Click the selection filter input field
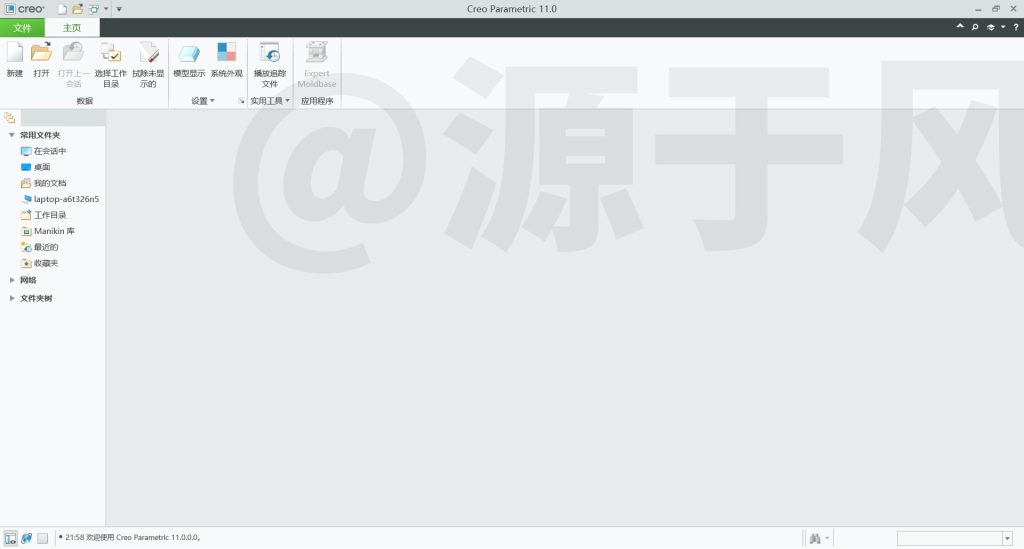 pos(949,539)
